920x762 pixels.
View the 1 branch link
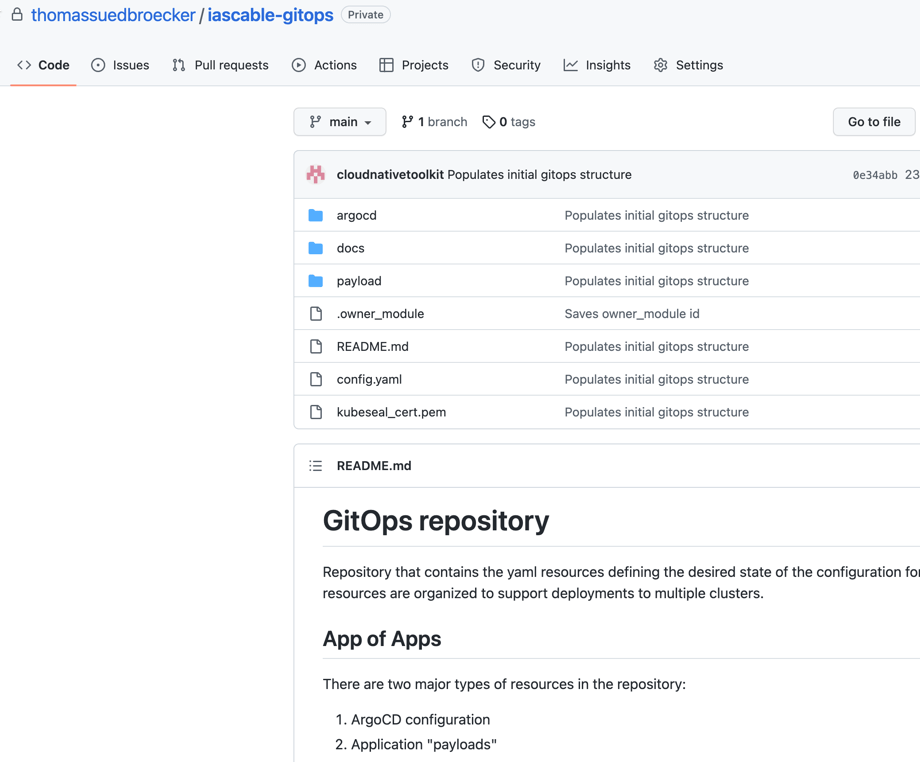click(434, 122)
